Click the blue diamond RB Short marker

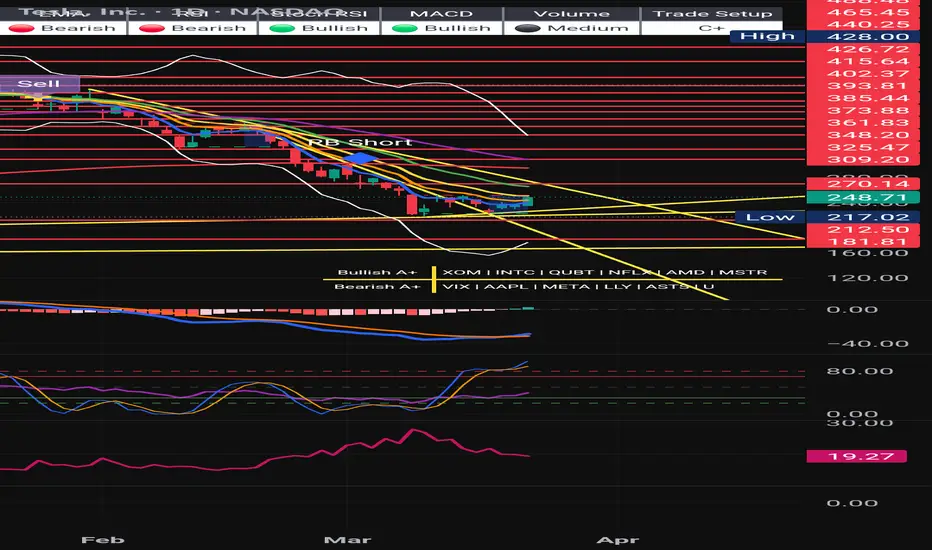click(361, 158)
